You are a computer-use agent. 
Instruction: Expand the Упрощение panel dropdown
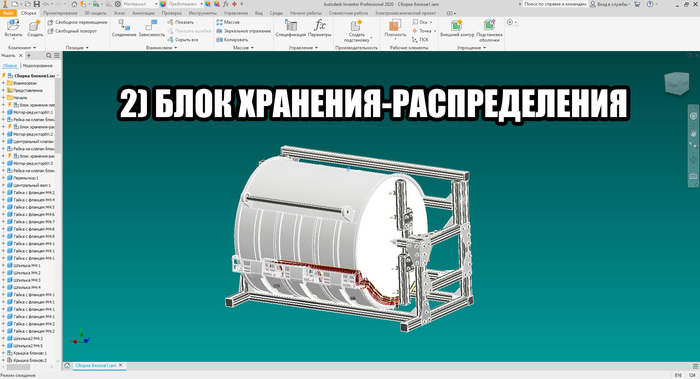[x=471, y=47]
